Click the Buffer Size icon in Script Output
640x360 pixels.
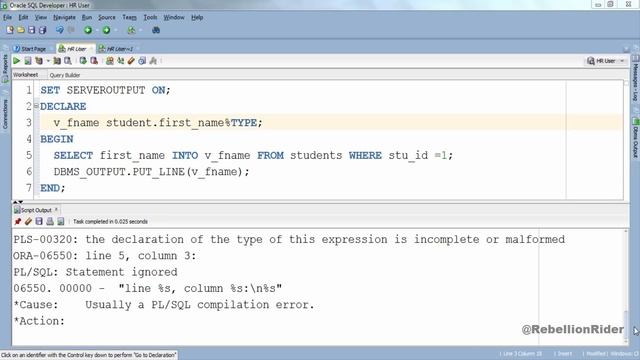(61, 221)
